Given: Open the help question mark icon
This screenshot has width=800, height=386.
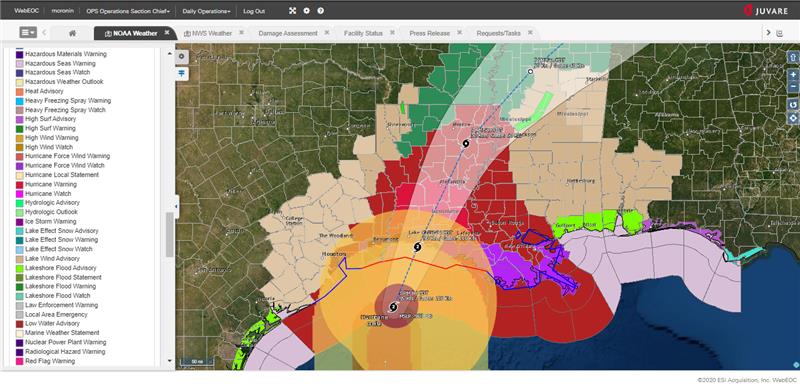Looking at the screenshot, I should 320,11.
